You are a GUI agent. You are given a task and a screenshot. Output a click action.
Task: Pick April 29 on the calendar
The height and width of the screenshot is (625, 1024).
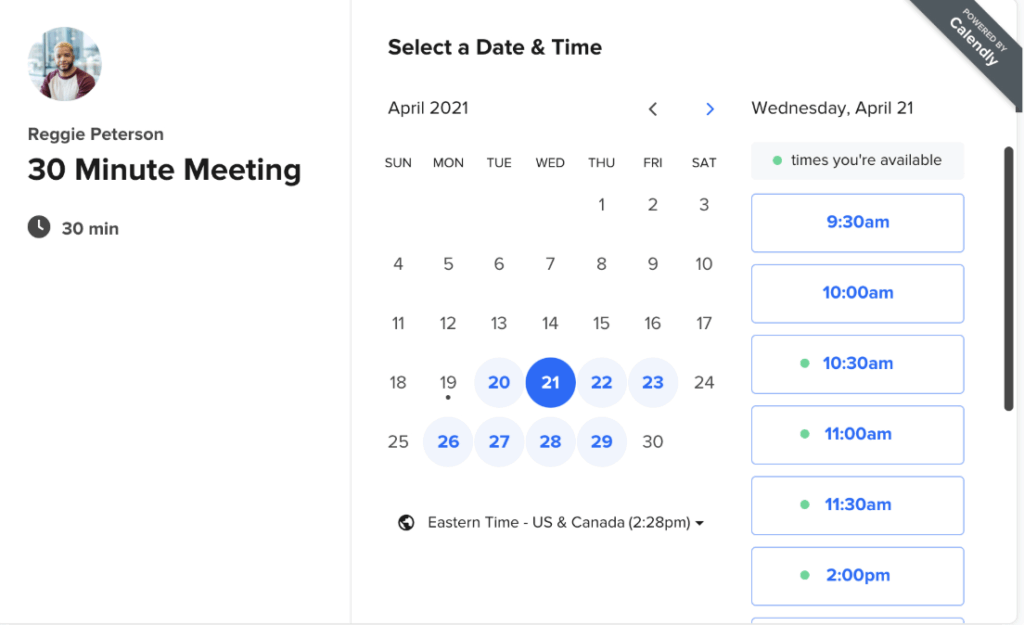[x=601, y=441]
